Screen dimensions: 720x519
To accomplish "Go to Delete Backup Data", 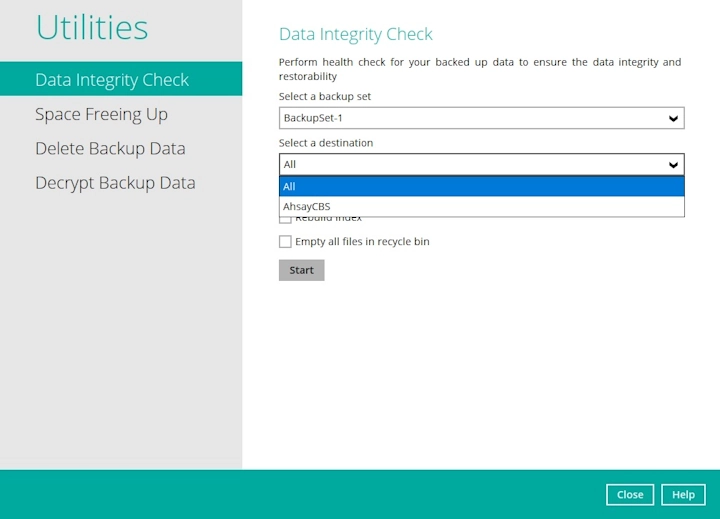I will [x=110, y=148].
